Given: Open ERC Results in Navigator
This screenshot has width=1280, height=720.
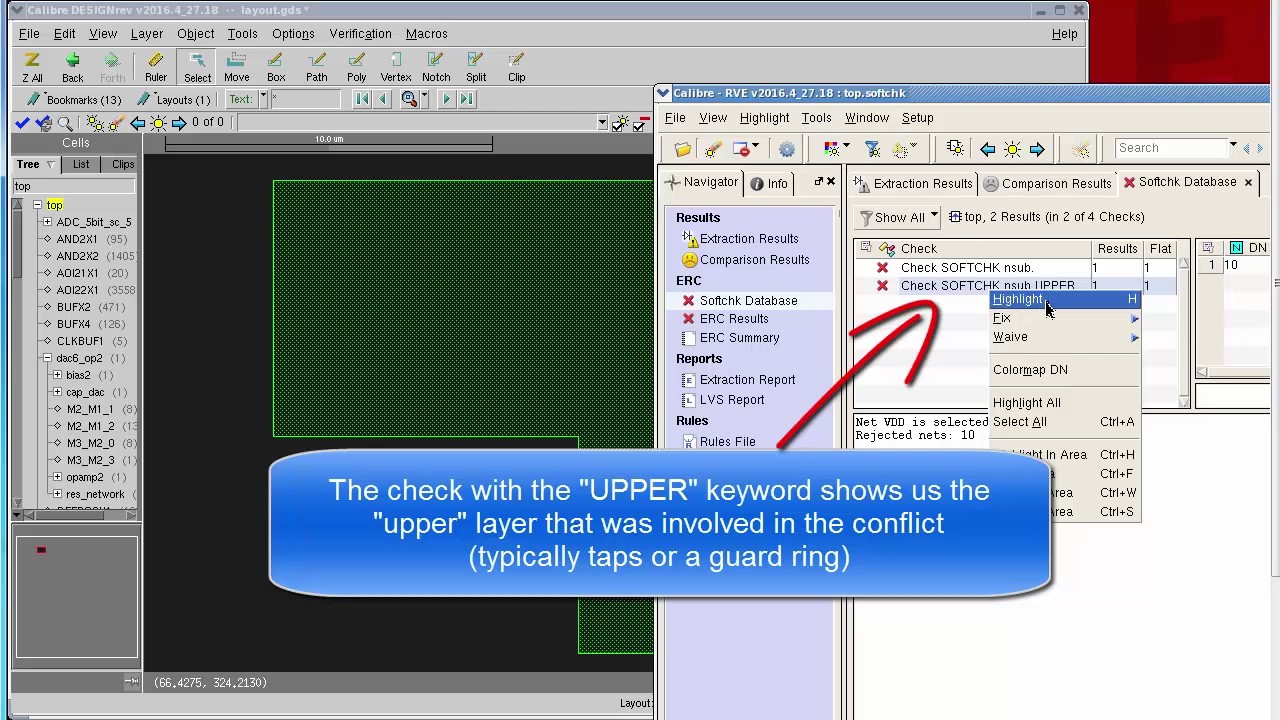Looking at the screenshot, I should point(734,319).
